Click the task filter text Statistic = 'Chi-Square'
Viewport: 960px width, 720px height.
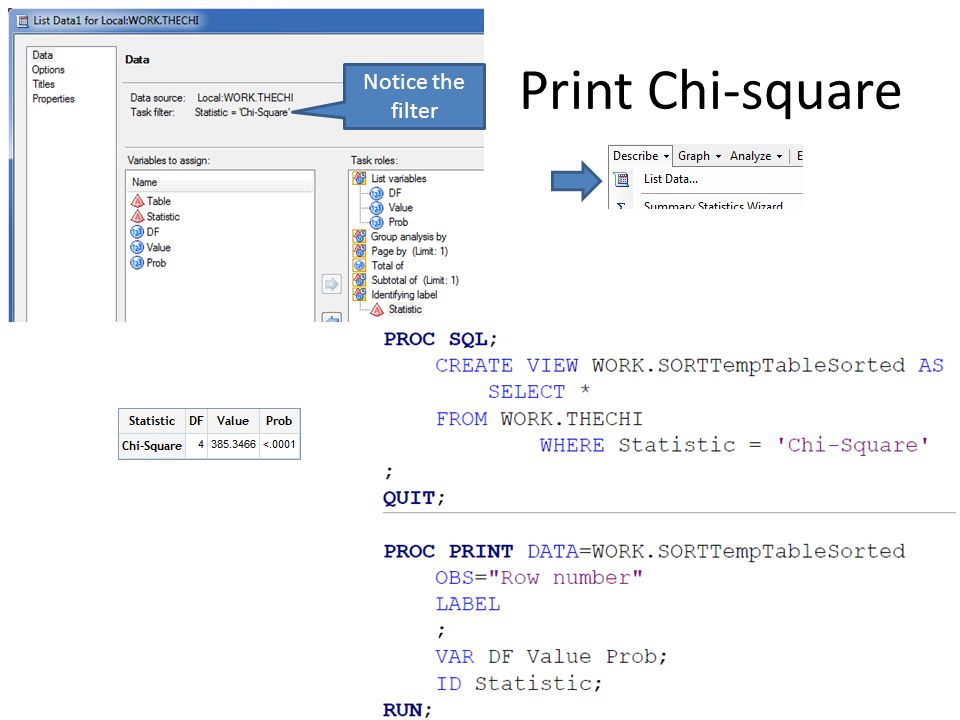[x=242, y=113]
